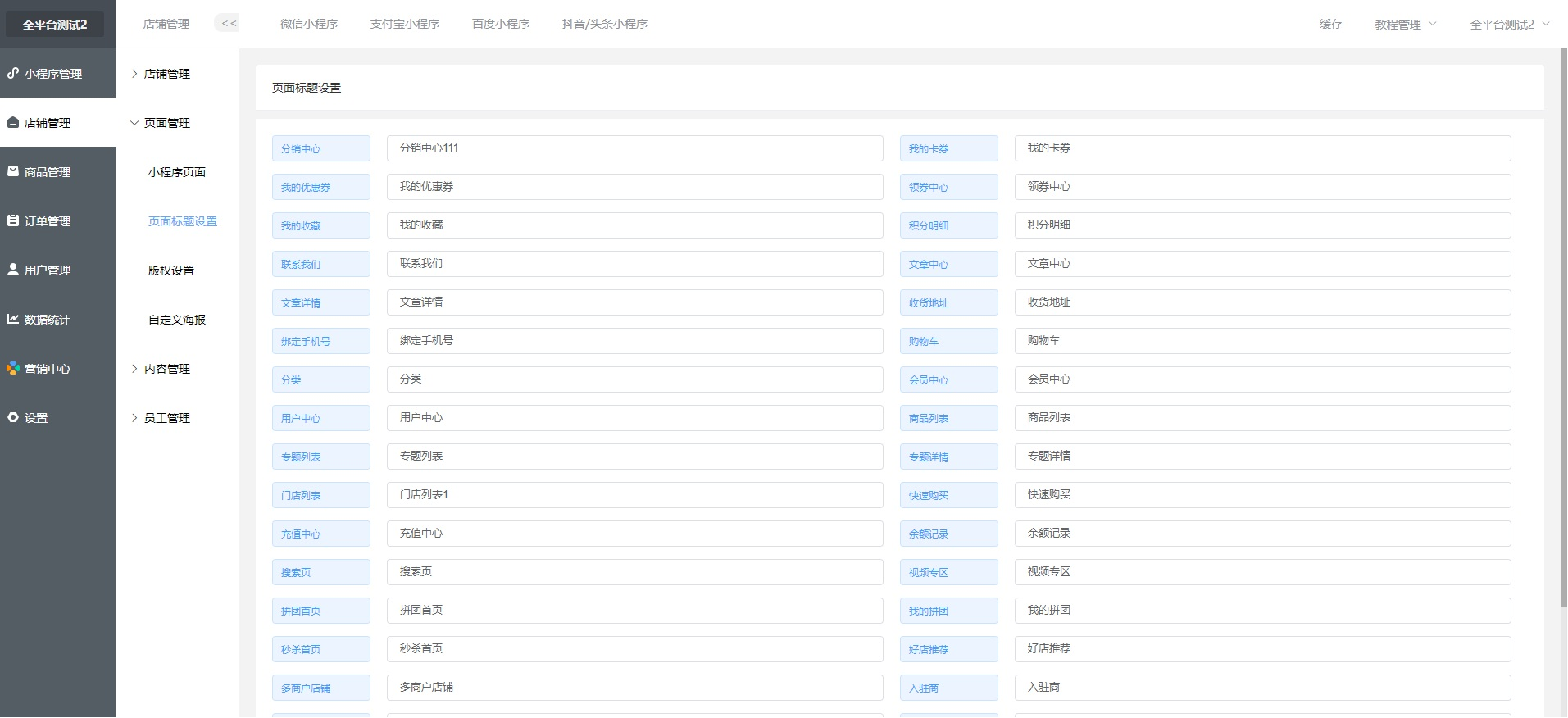Screen dimensions: 1568x718
Task: Click the 店铺管理 header above submenu
Action: (166, 24)
